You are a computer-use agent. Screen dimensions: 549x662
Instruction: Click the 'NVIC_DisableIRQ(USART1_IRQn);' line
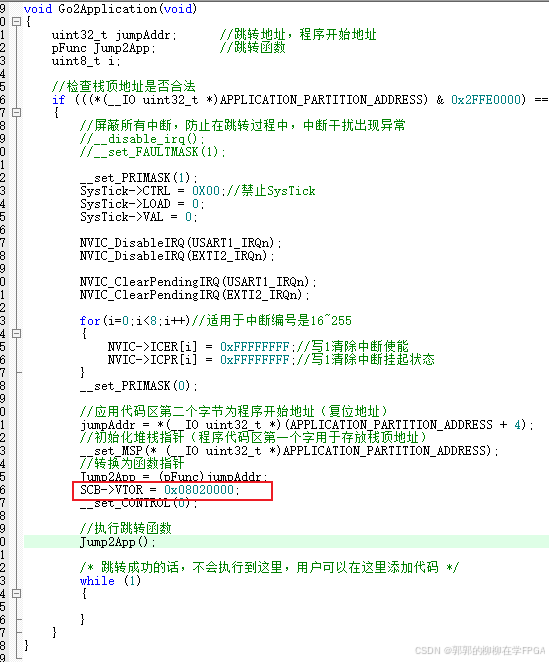click(181, 243)
